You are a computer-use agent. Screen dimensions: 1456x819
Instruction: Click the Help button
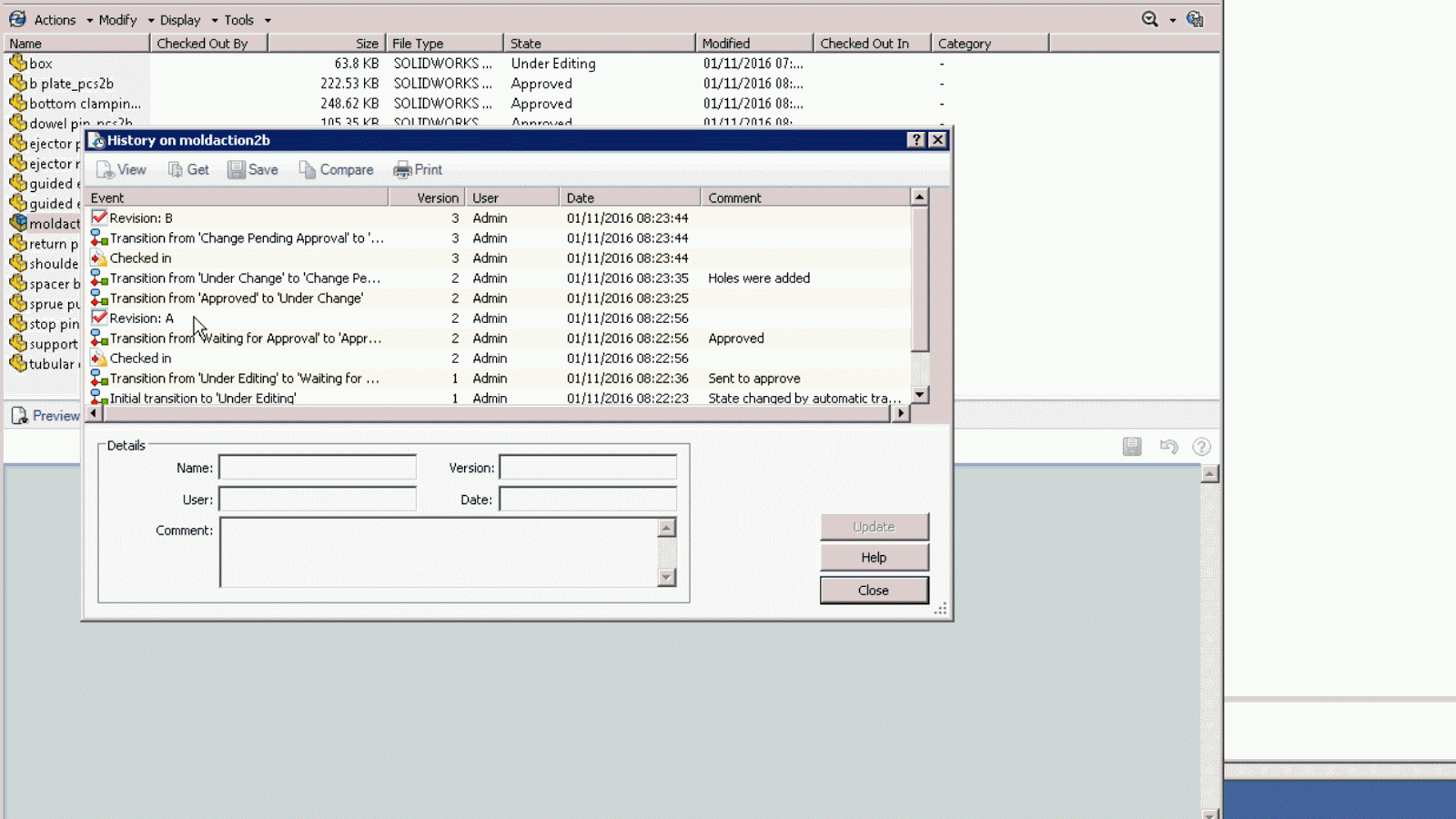[x=873, y=557]
